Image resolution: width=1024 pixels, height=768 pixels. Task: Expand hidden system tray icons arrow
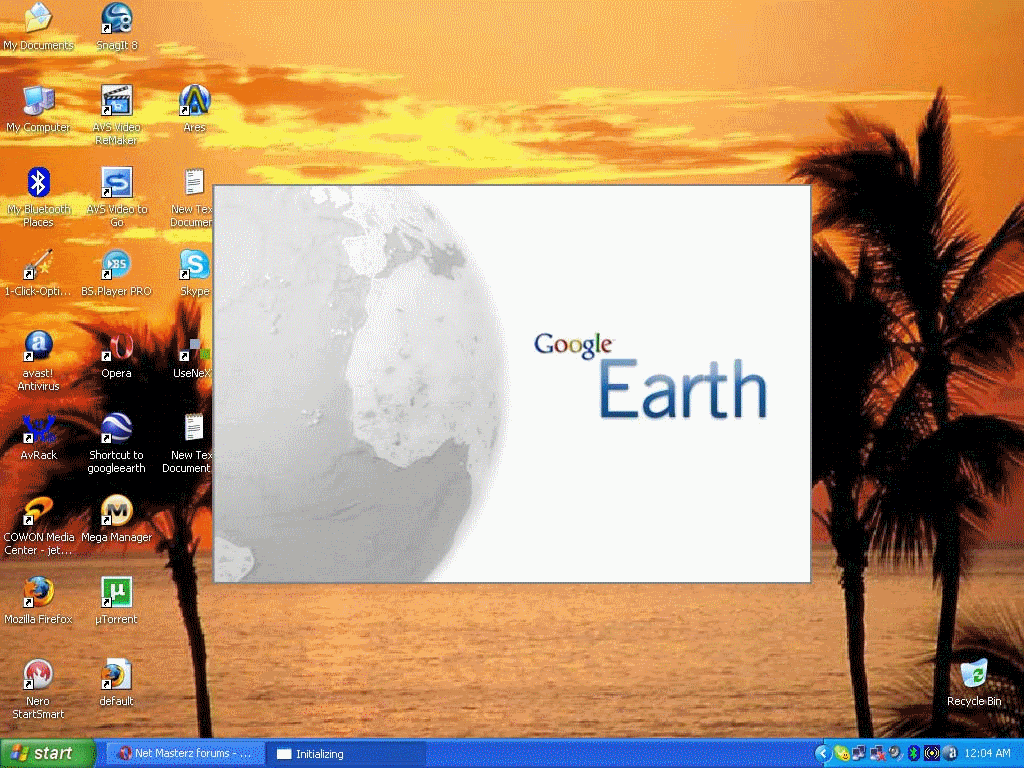coord(823,753)
